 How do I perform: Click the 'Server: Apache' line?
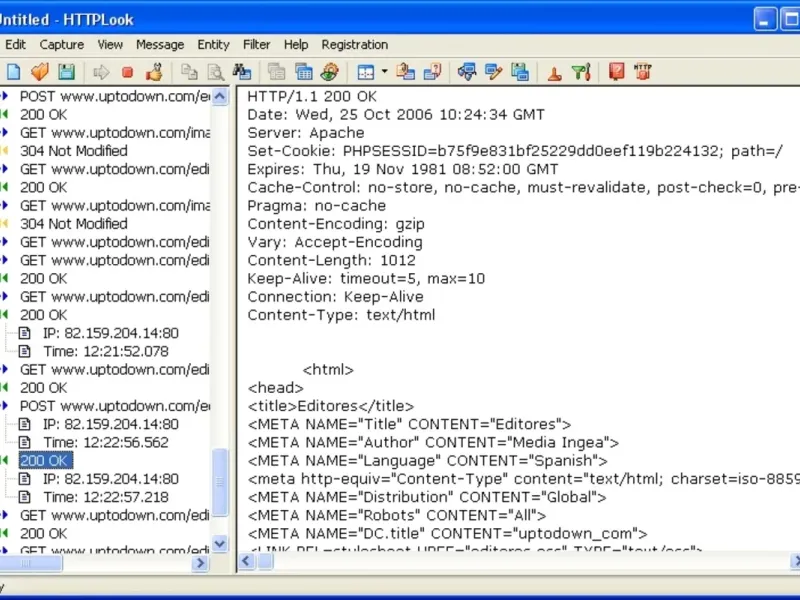(306, 133)
